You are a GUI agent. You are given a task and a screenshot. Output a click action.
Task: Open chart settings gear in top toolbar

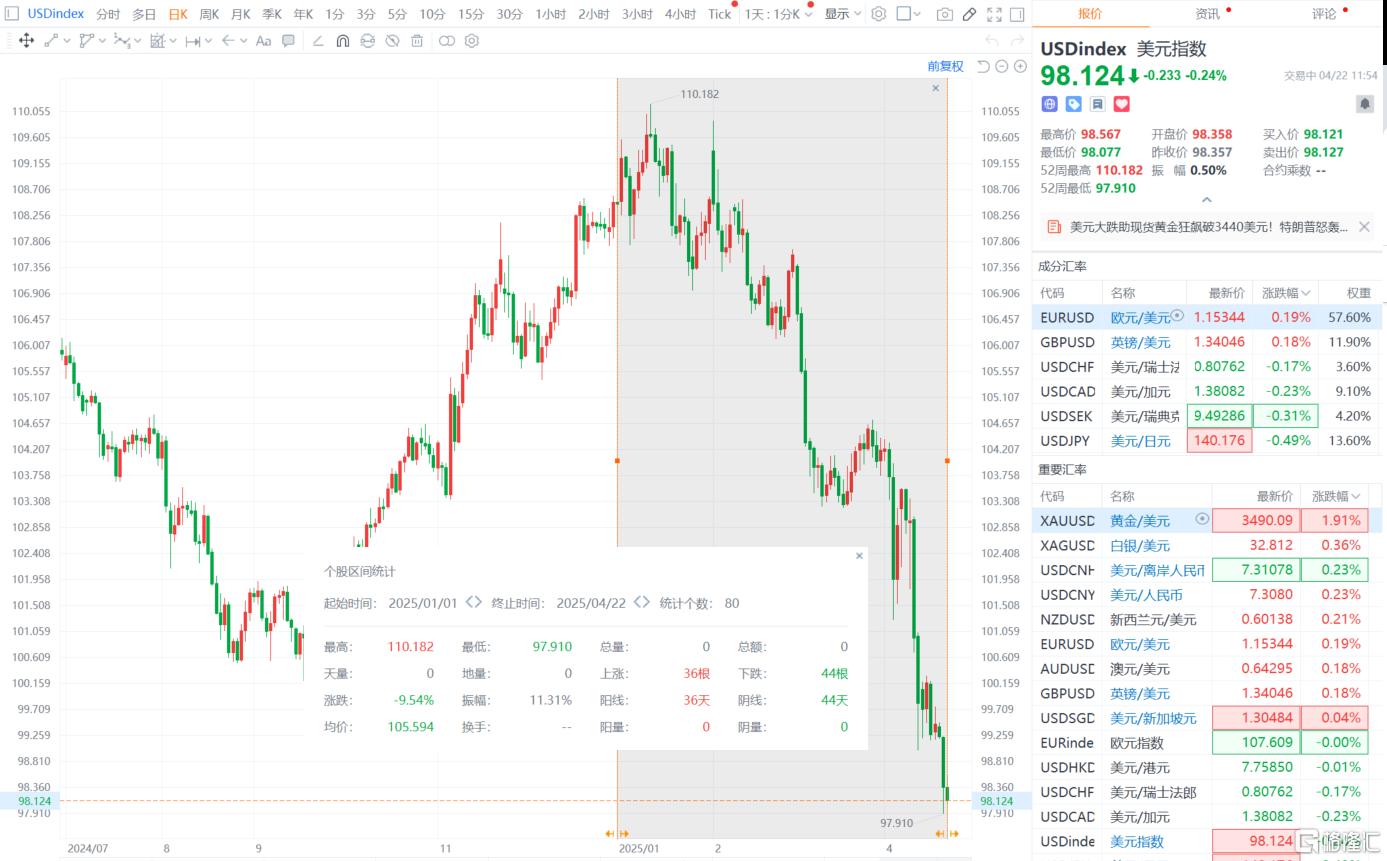[x=878, y=14]
